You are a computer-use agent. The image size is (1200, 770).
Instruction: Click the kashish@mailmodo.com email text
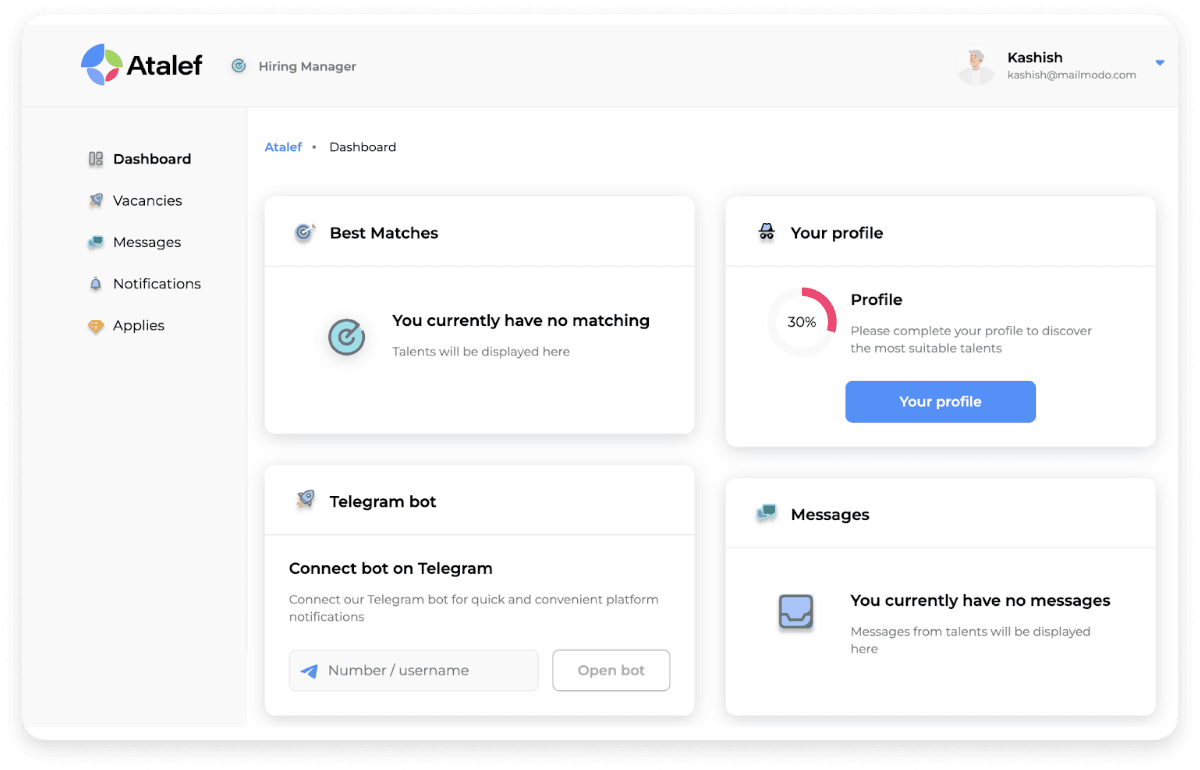pyautogui.click(x=1072, y=75)
